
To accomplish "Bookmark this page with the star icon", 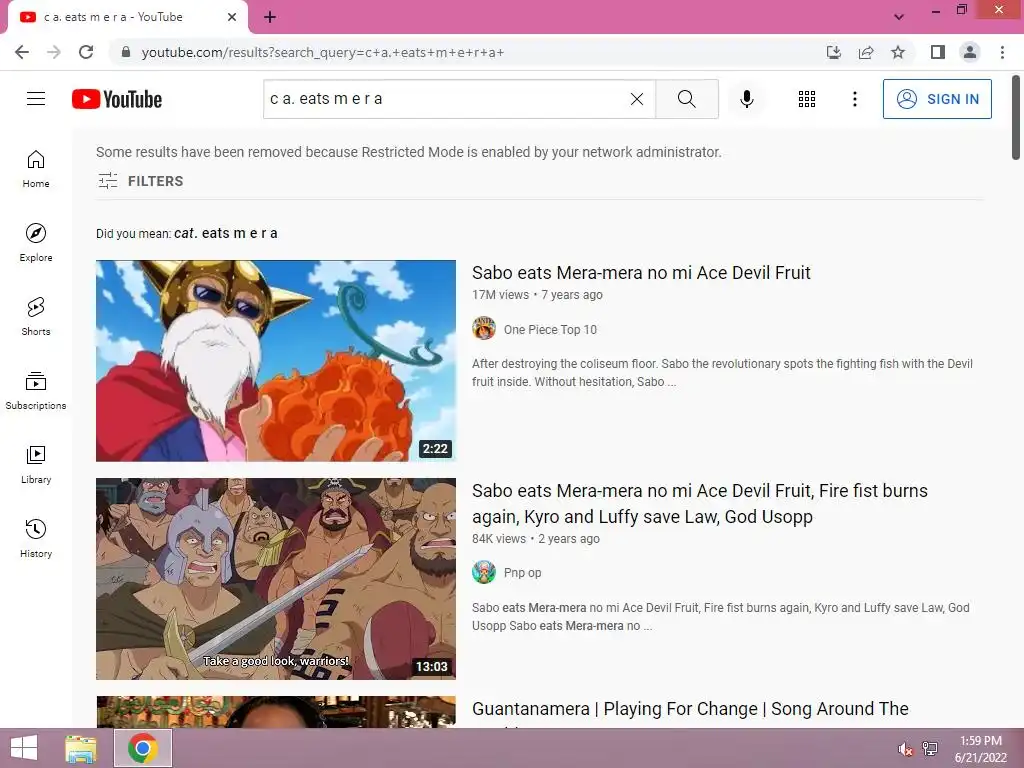I will (898, 52).
